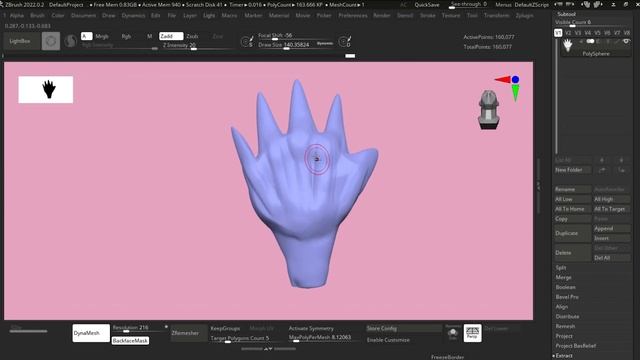Open the Dynamics menu
Screen dimensions: 640x360
coord(133,16)
